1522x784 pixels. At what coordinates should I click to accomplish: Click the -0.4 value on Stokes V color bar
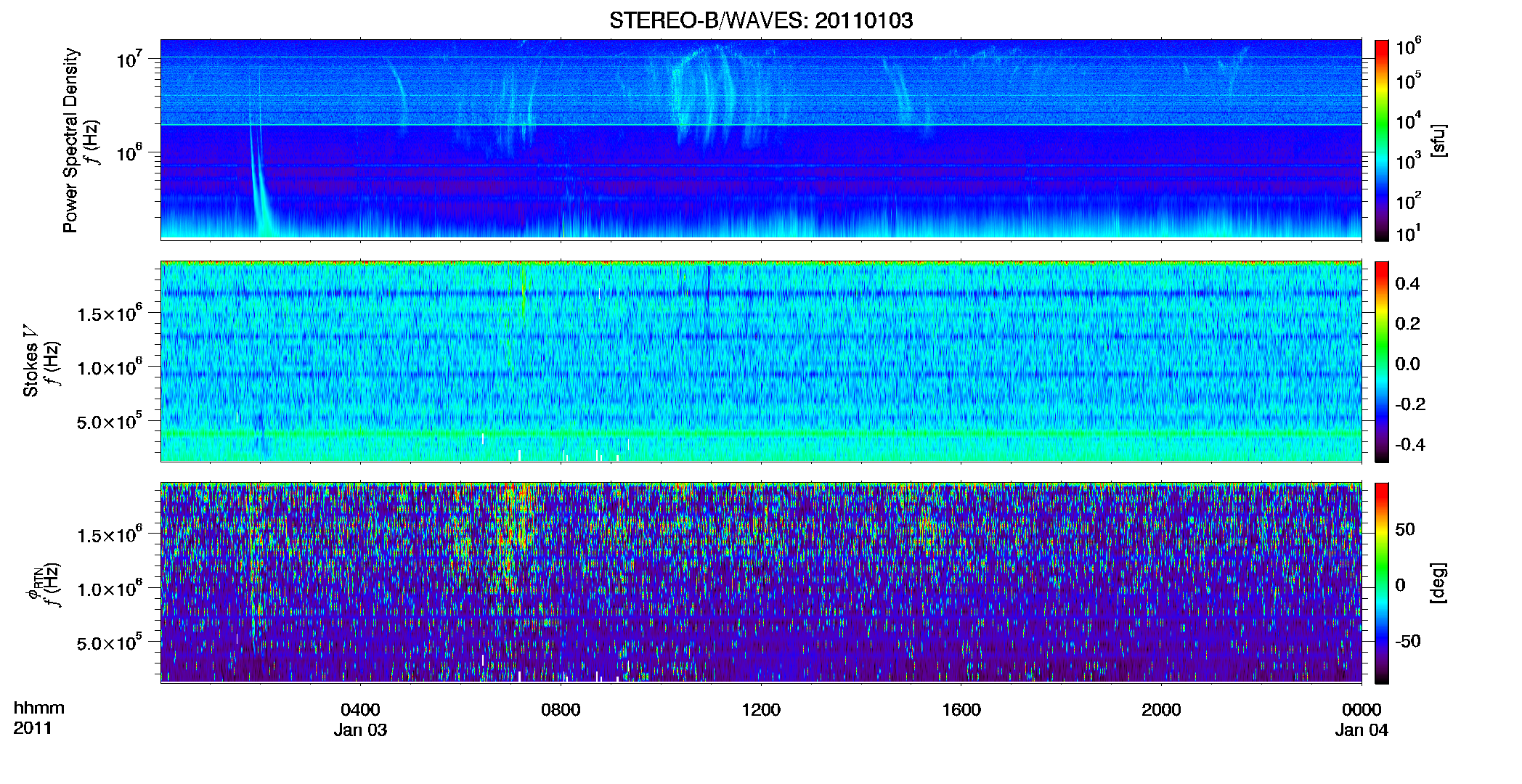click(1409, 444)
